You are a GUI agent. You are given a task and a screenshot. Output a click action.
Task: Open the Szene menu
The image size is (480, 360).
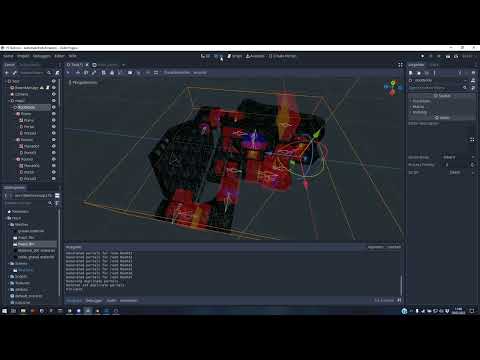click(x=8, y=56)
